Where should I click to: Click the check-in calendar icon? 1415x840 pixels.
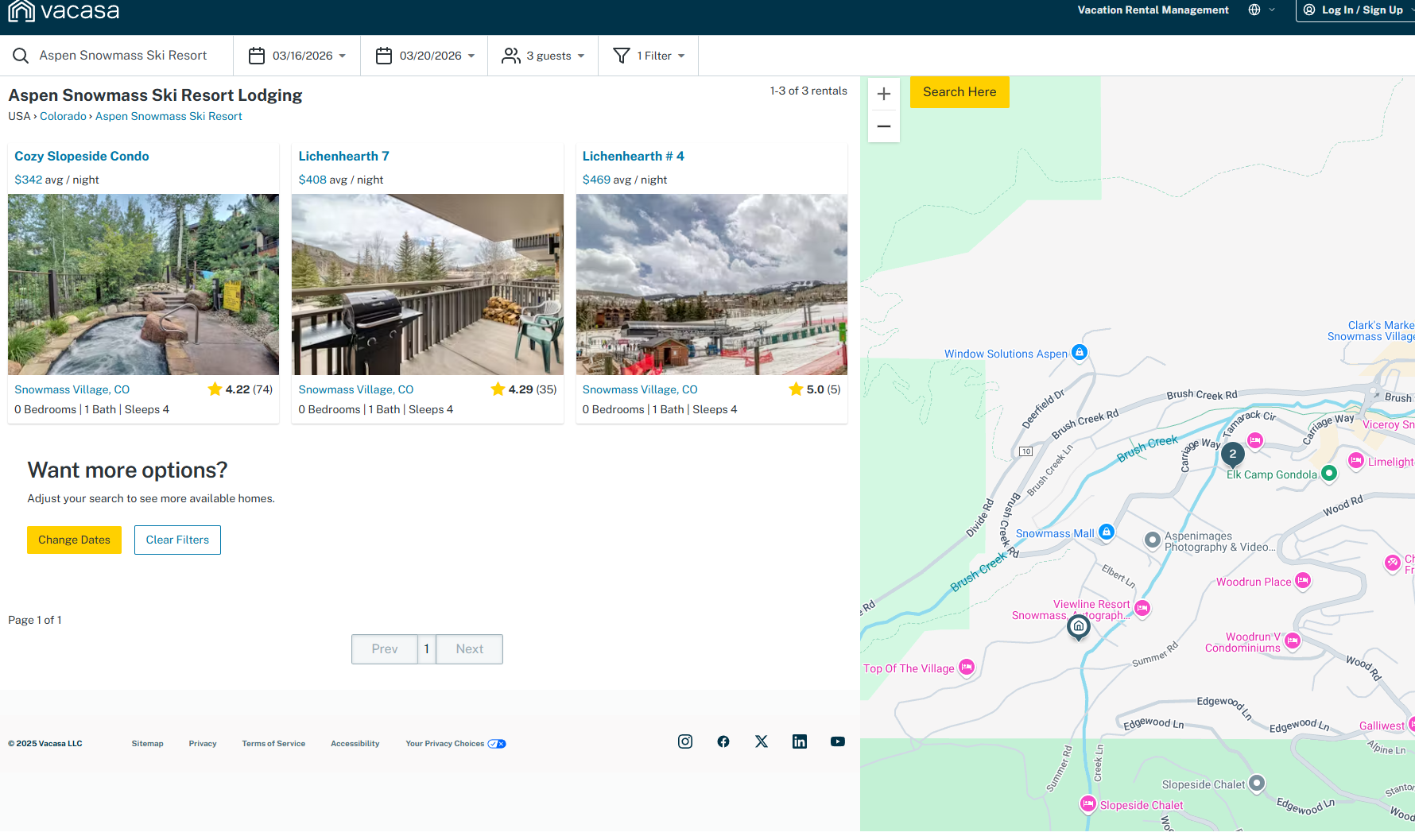257,56
